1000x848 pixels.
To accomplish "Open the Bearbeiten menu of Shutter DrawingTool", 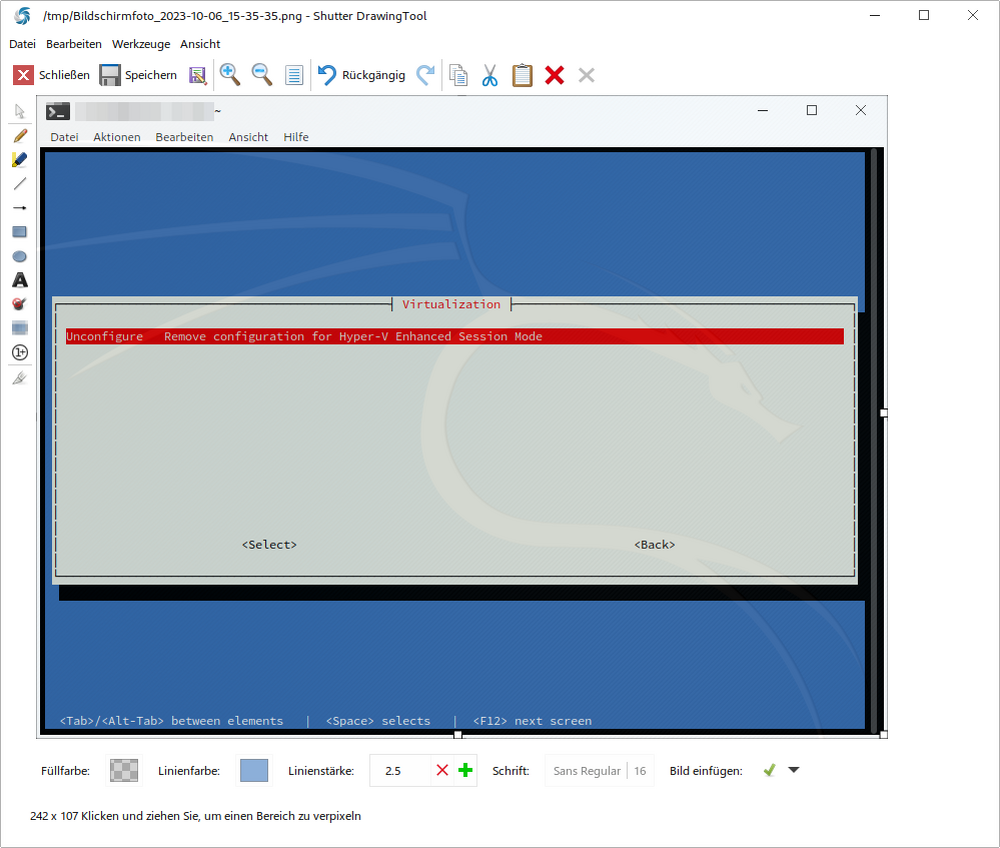I will 74,44.
